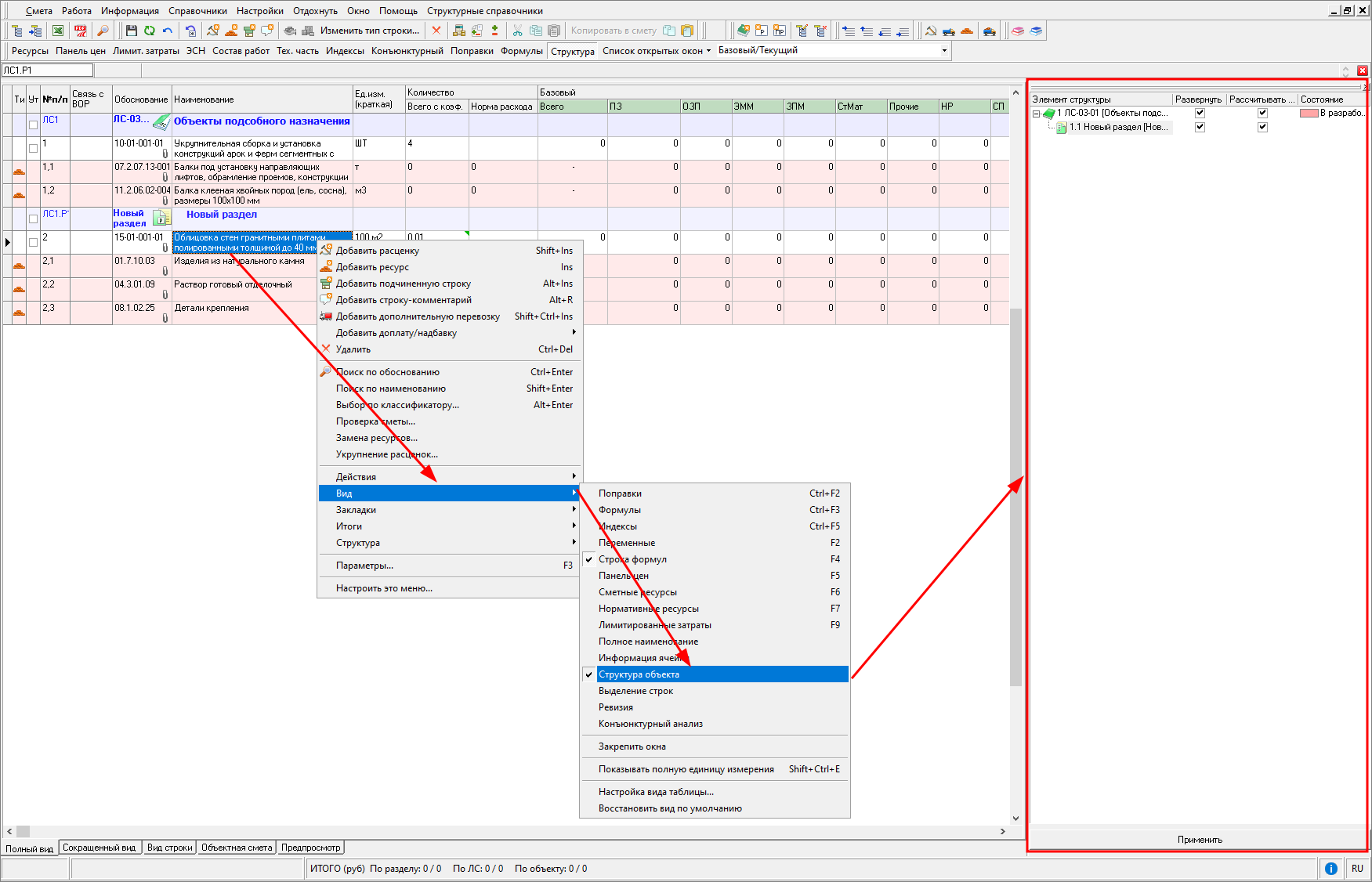The height and width of the screenshot is (882, 1372).
Task: Click the pink Состояние color swatch
Action: [x=1309, y=113]
